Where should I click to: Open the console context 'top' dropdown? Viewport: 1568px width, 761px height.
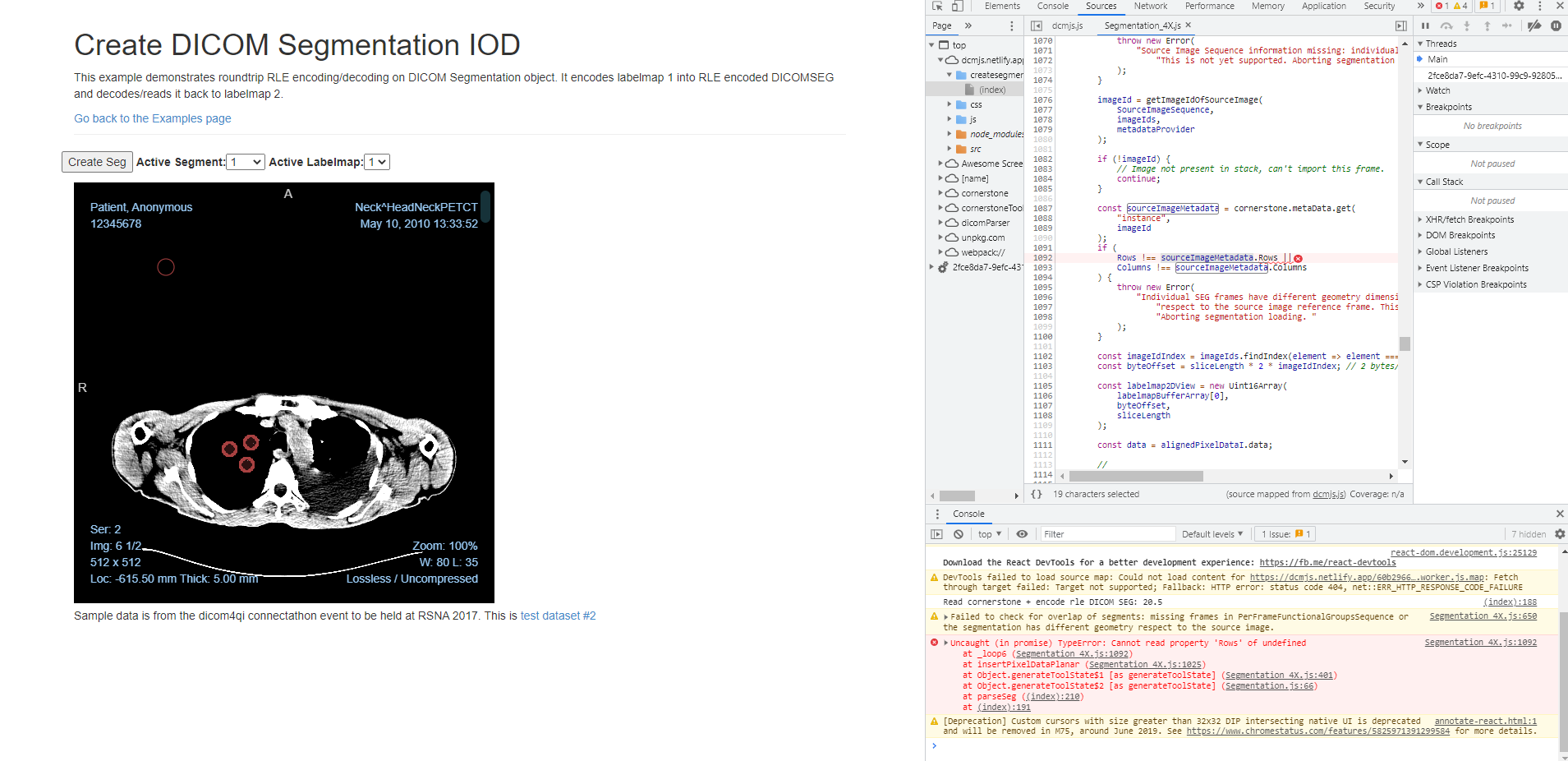pos(990,534)
